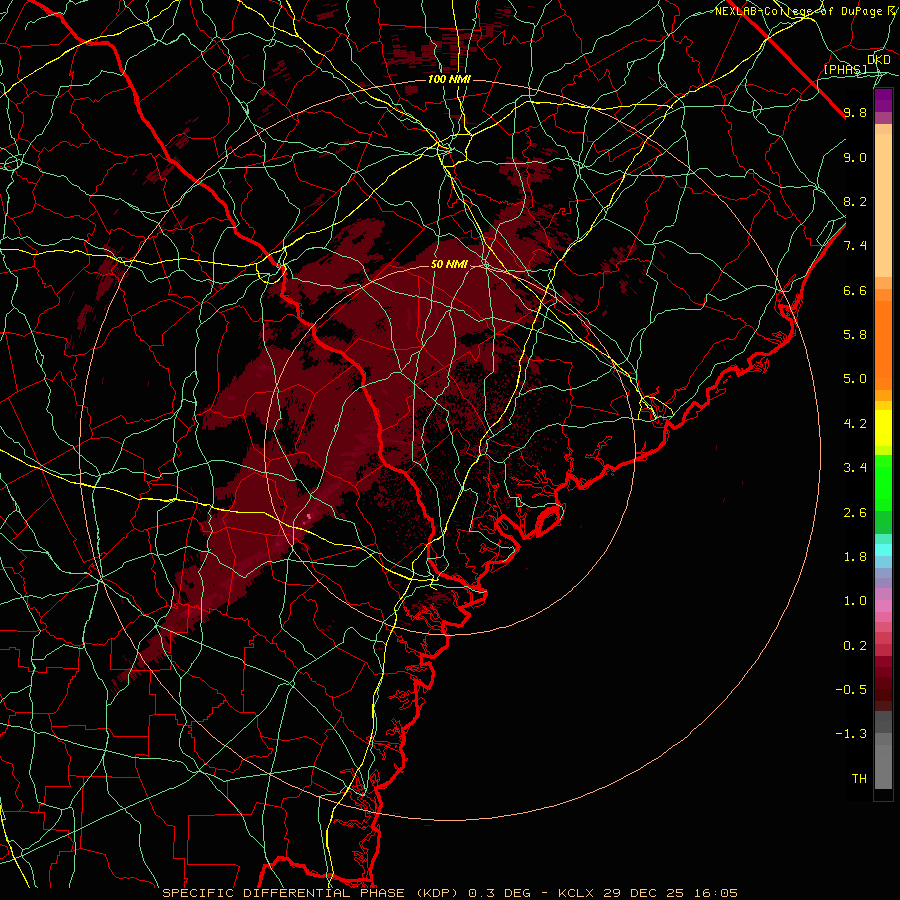
Task: Click the 6.6 color scale value
Action: point(855,290)
